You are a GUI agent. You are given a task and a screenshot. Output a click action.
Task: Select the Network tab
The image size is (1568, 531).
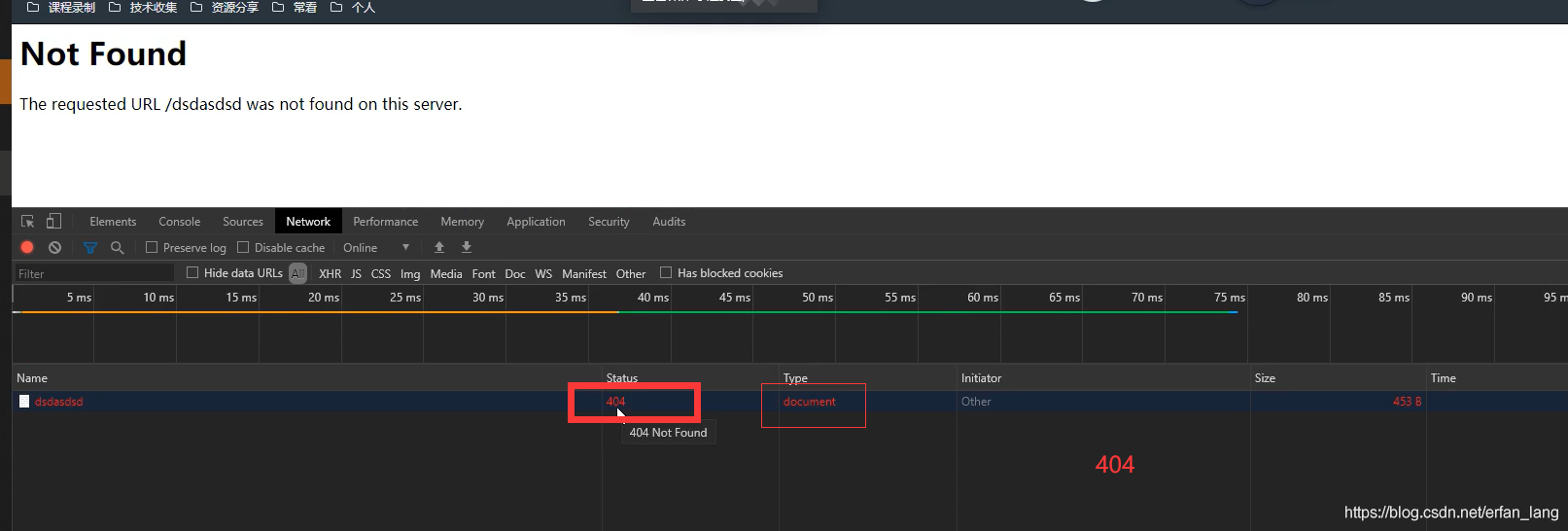(308, 222)
